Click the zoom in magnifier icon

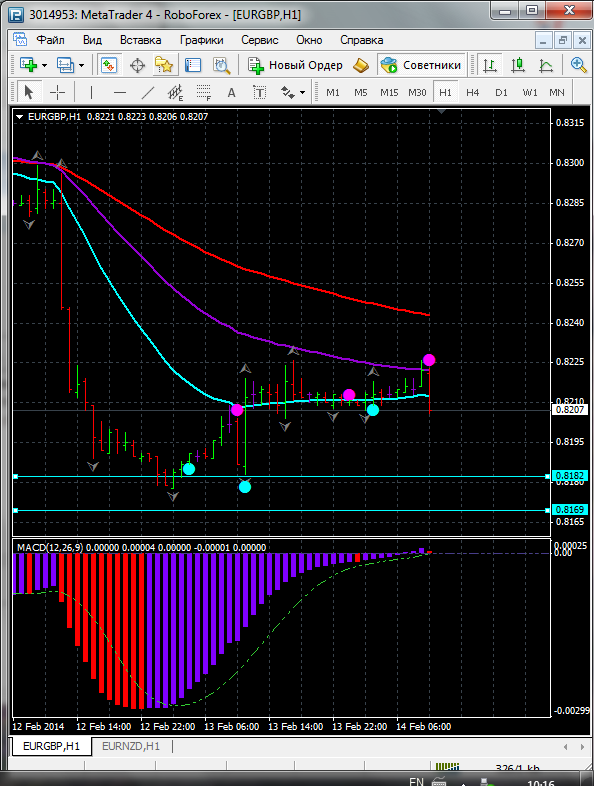point(578,65)
